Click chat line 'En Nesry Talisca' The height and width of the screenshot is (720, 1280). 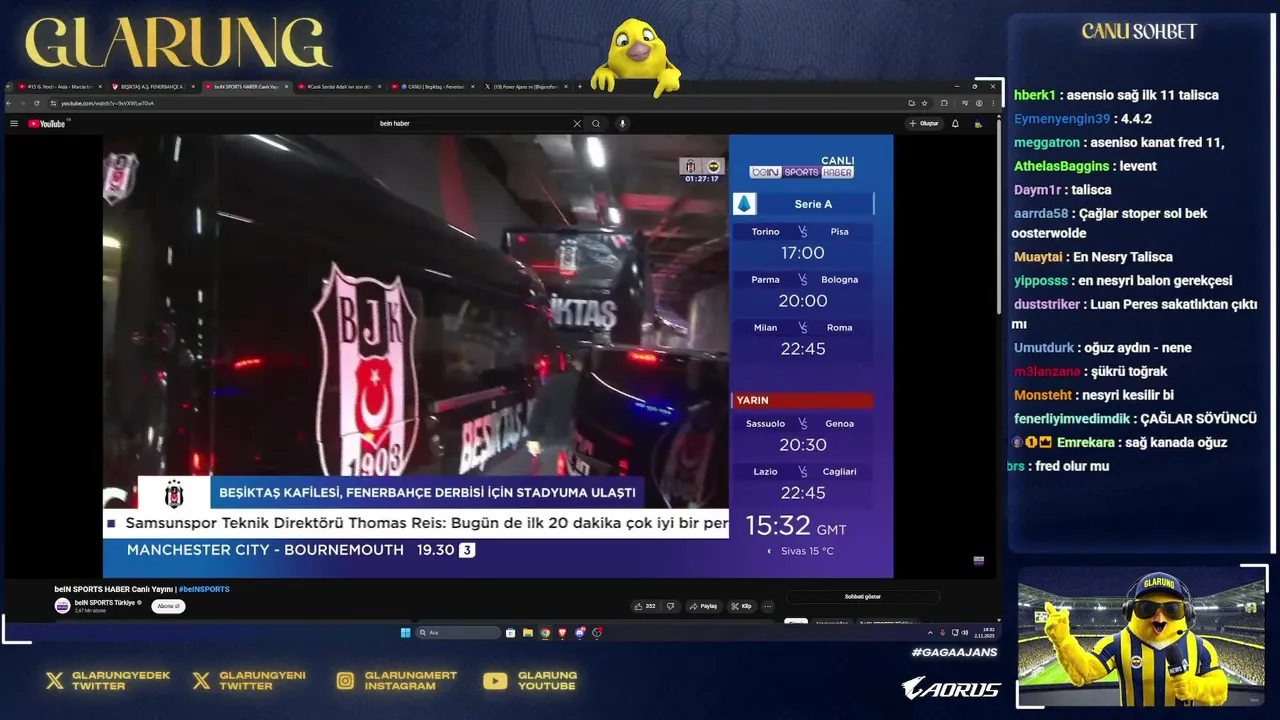(x=1123, y=257)
